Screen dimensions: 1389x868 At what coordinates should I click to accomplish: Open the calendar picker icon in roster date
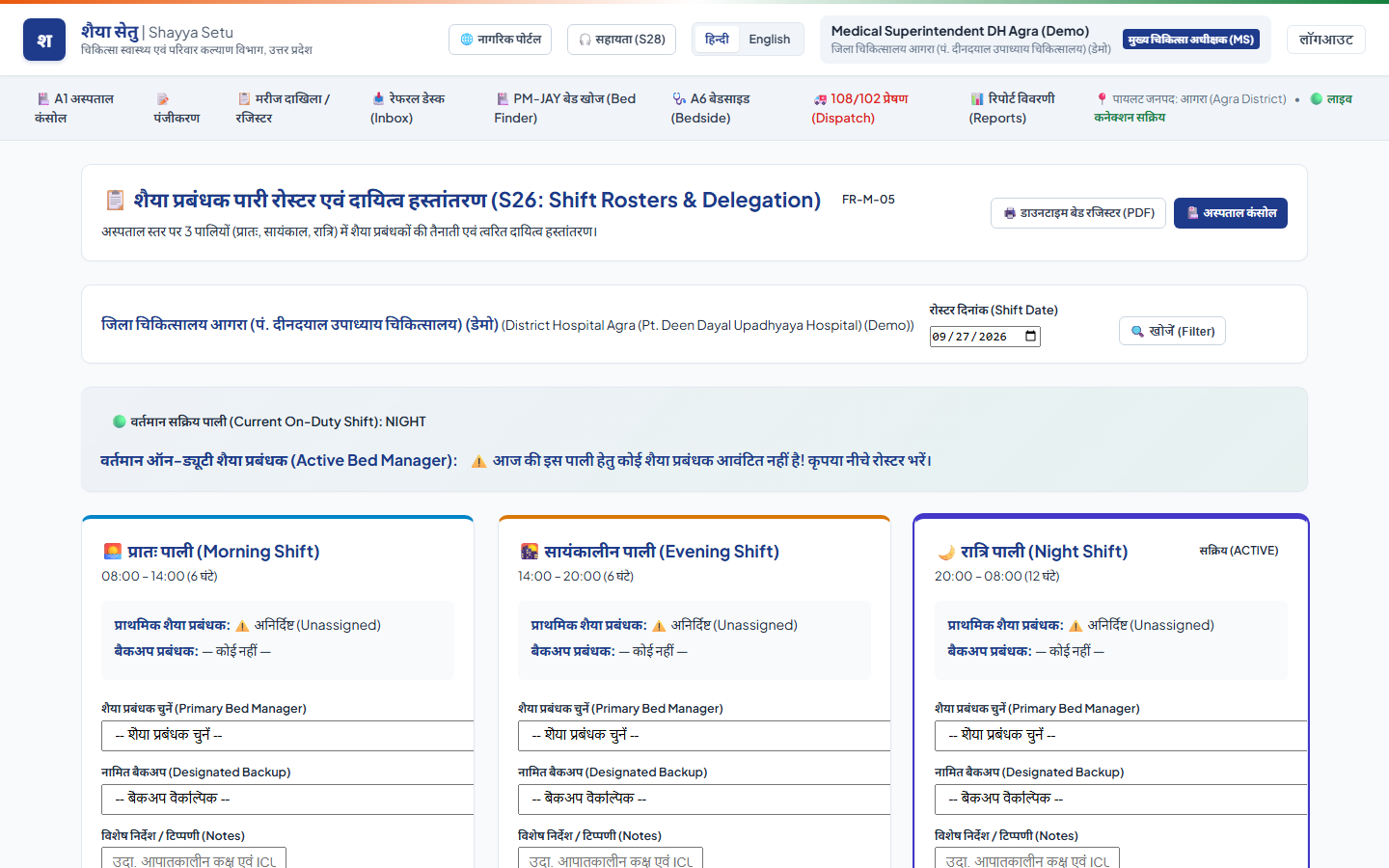1030,337
